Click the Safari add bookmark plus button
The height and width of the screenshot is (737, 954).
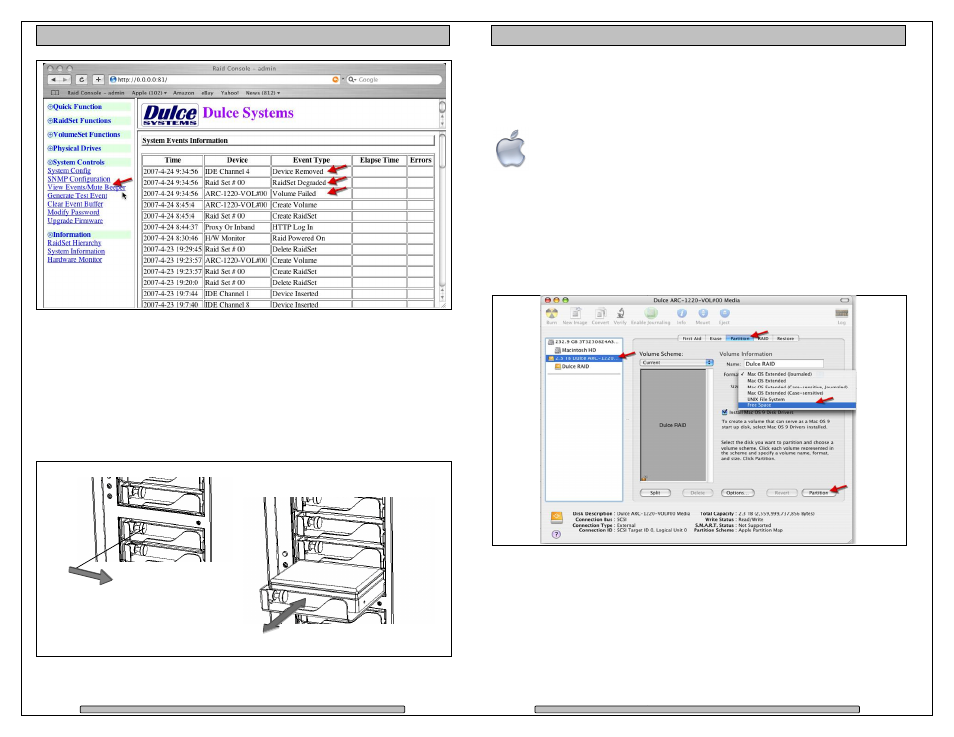98,80
